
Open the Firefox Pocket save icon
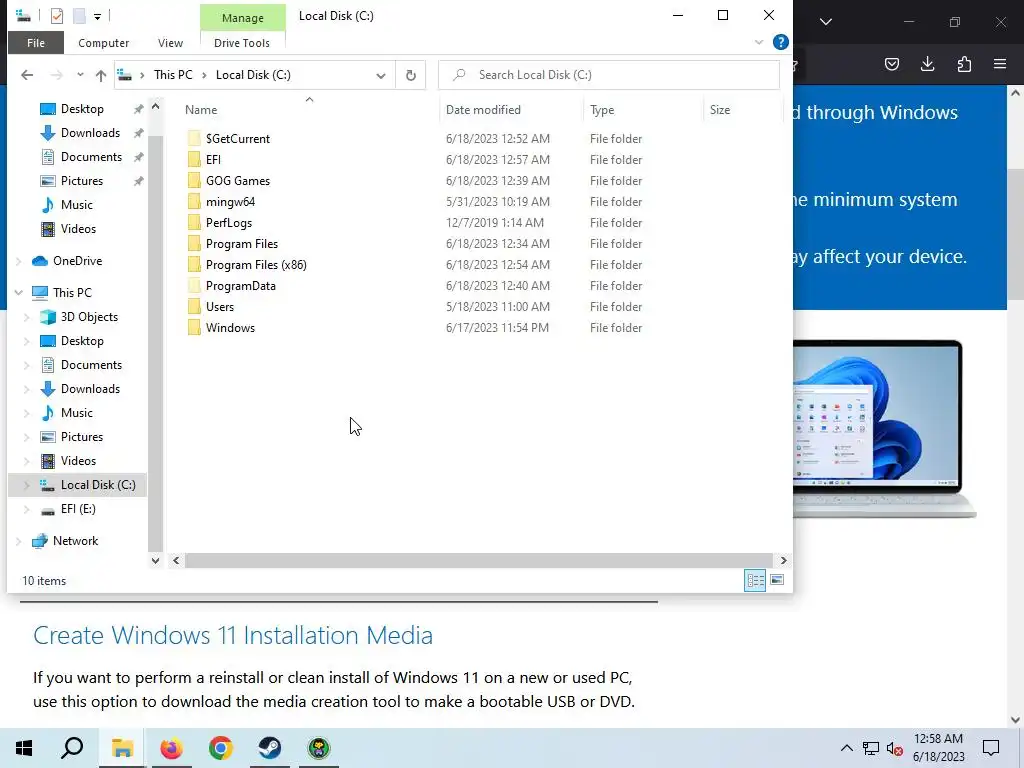(x=891, y=64)
